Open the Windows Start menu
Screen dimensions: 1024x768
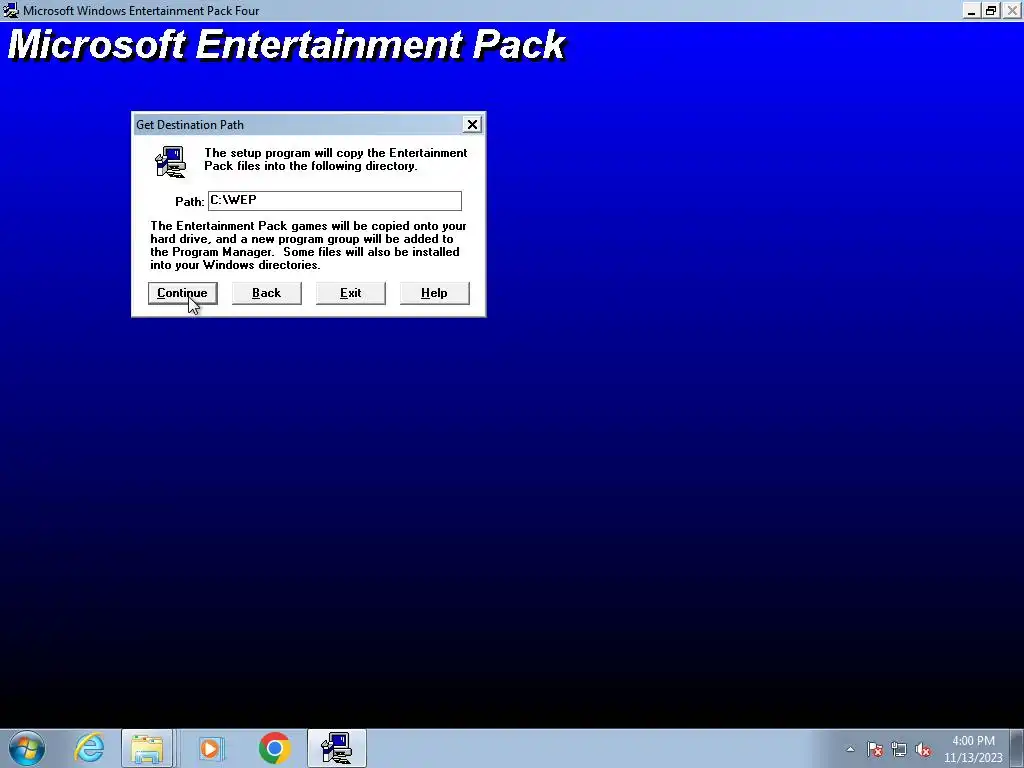point(26,748)
